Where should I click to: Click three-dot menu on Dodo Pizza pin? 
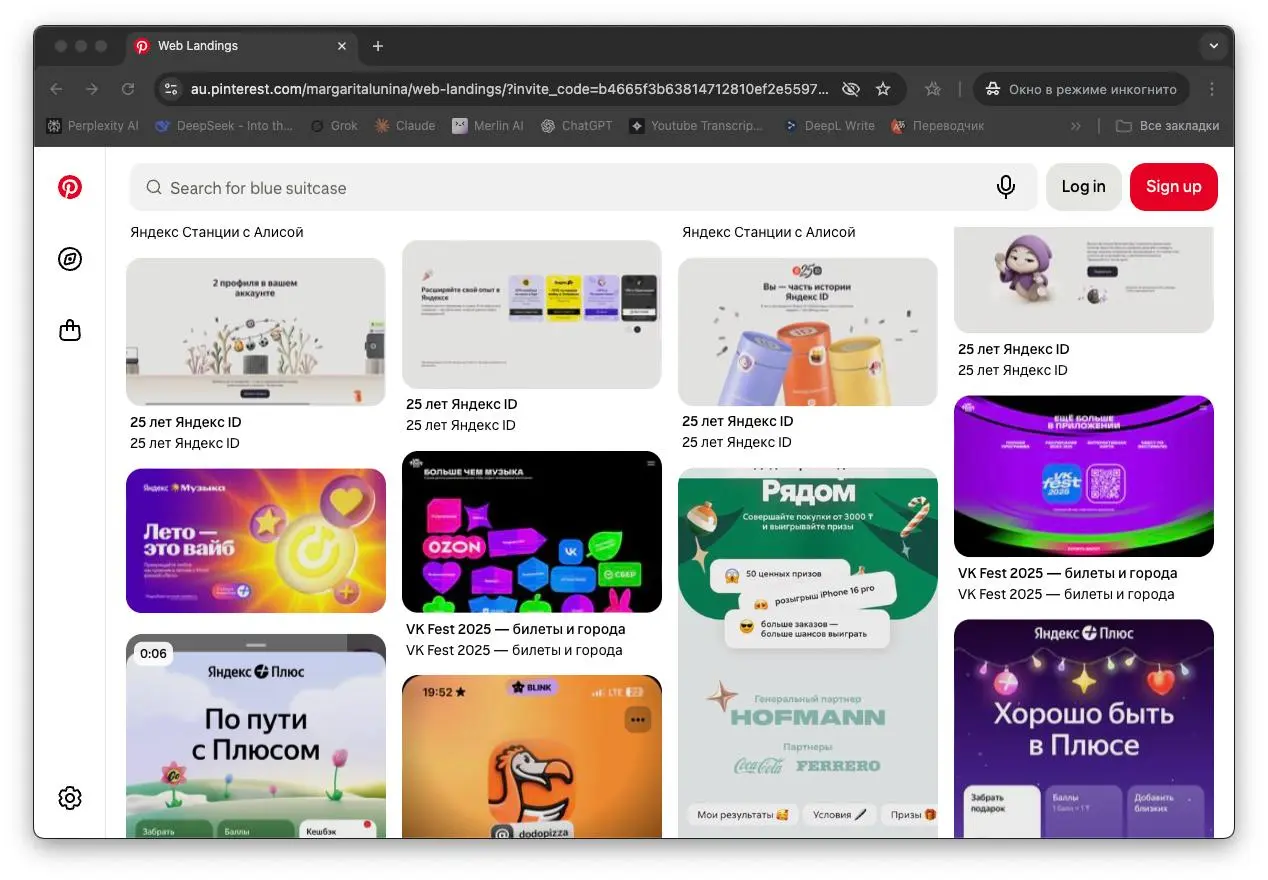tap(637, 719)
